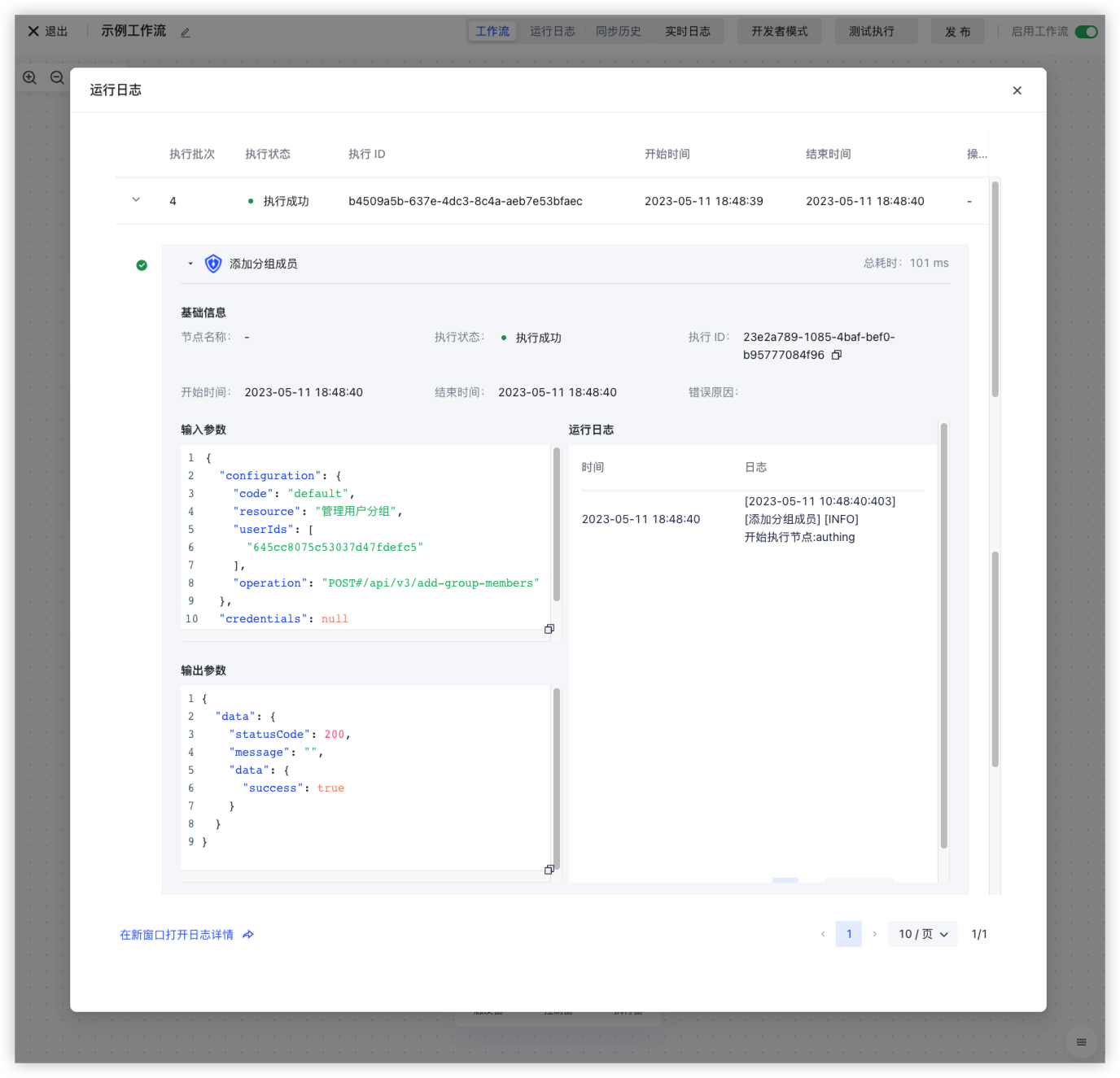Open the 10 / 页 page size dropdown
Viewport: 1120px width, 1078px height.
click(923, 934)
